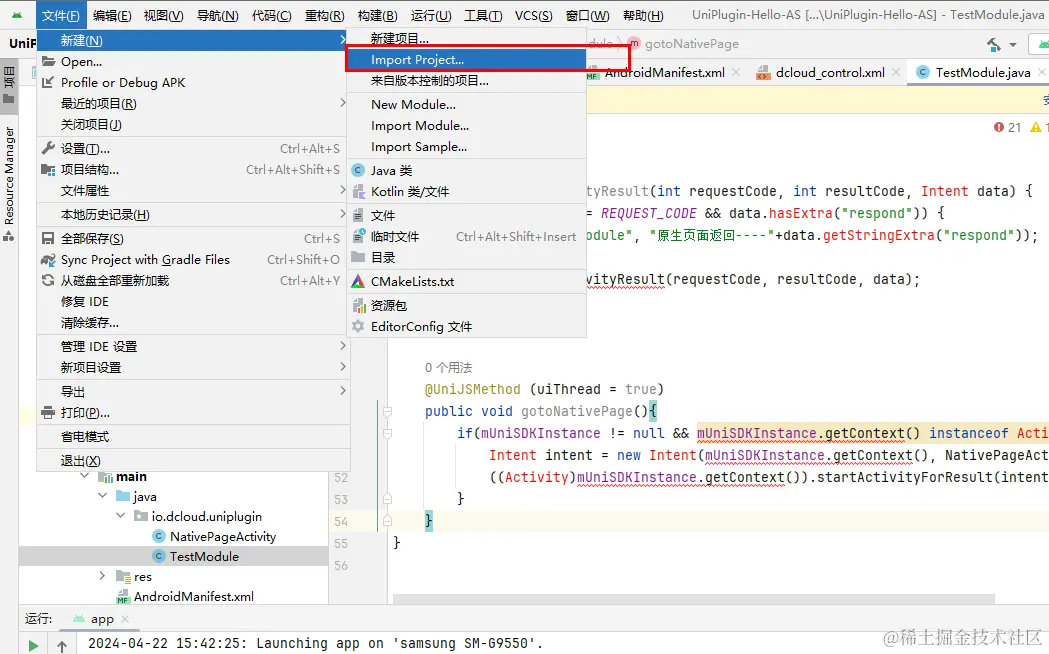Switch to the dcloud_control.xml editor tab
This screenshot has width=1049, height=654.
coord(830,72)
